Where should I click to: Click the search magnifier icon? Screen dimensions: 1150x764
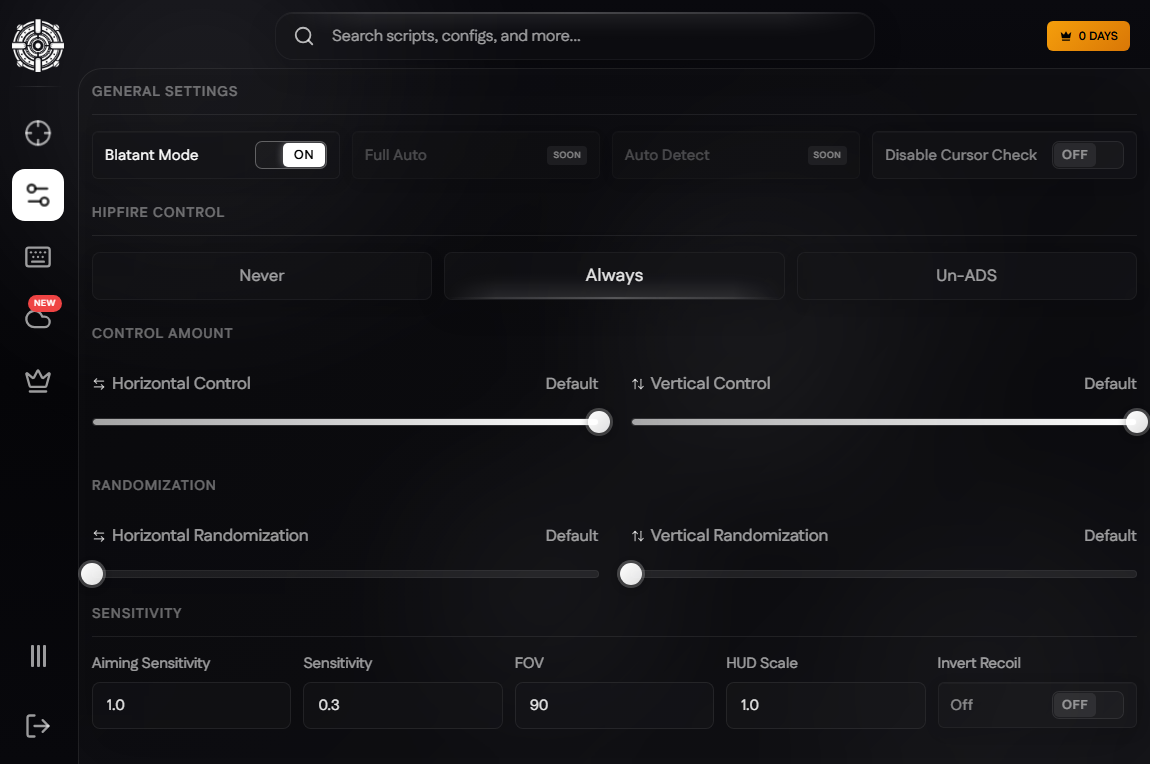tap(304, 36)
